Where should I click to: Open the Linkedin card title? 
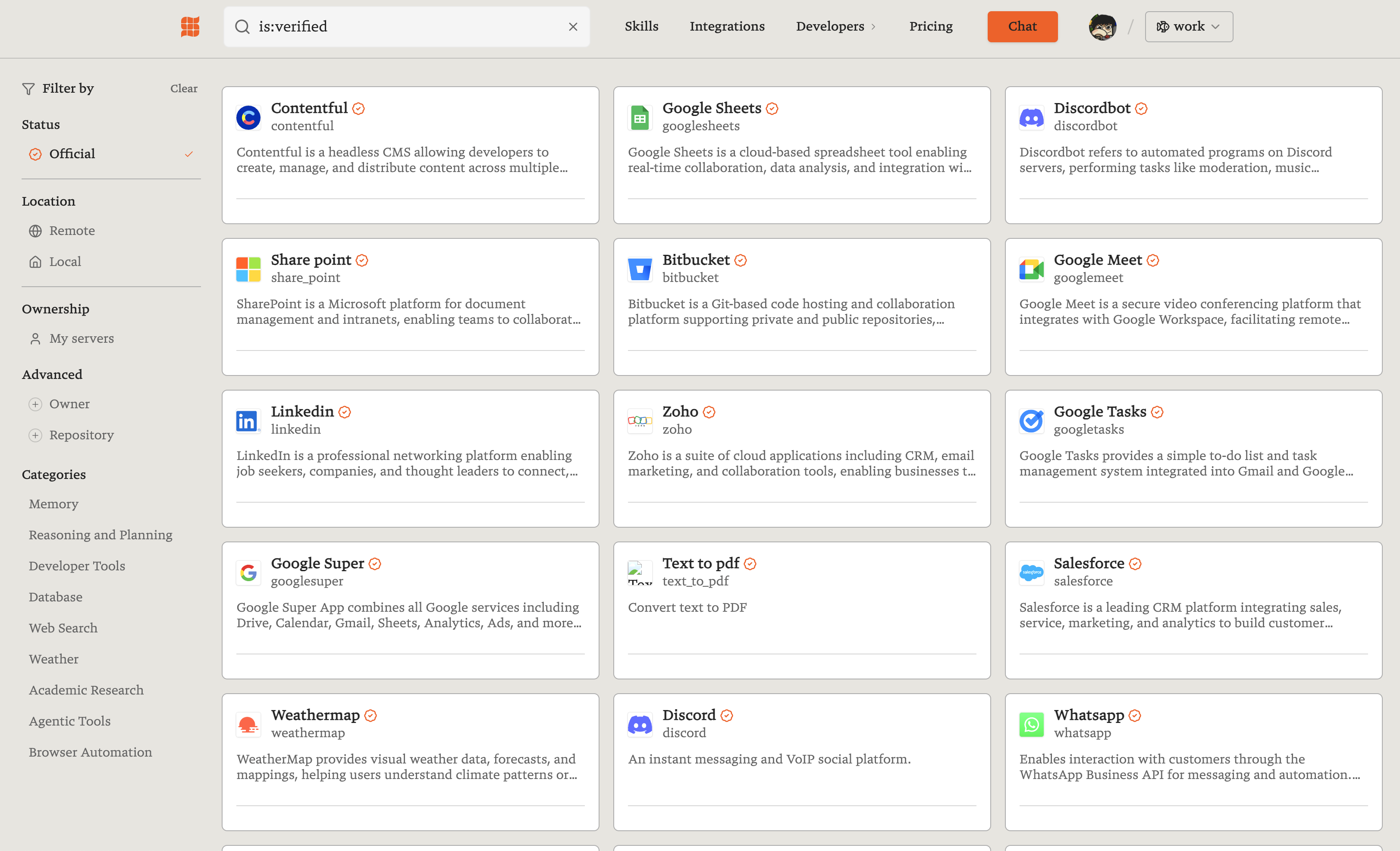[302, 412]
